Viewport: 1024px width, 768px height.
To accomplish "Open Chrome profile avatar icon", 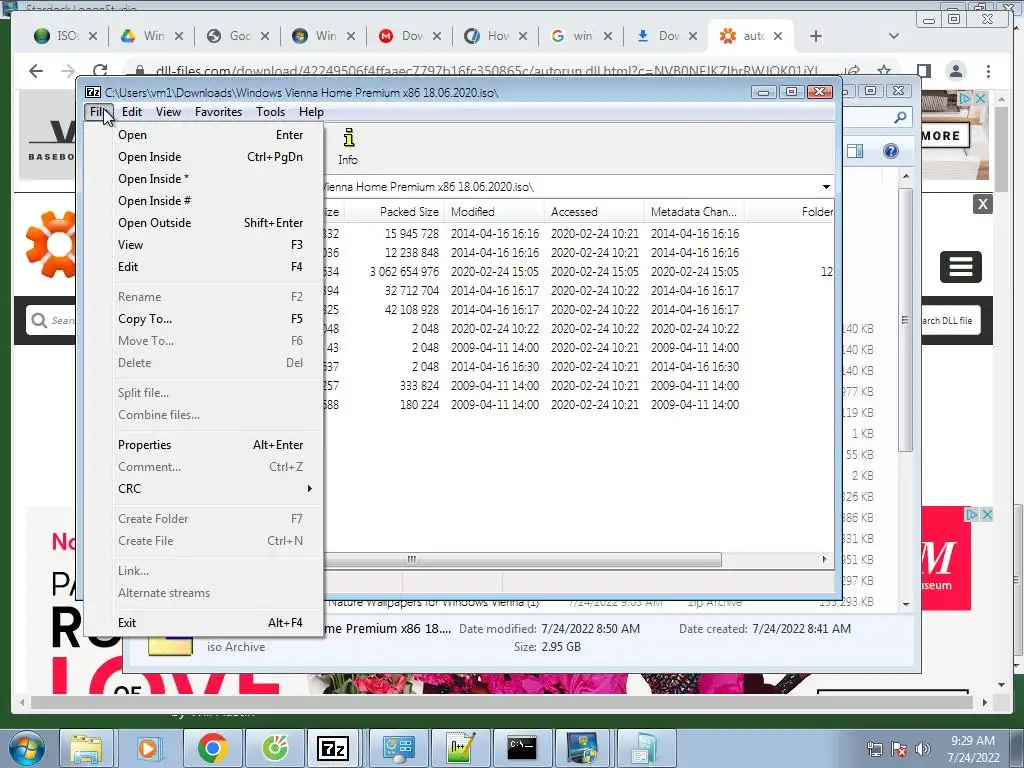I will pos(956,71).
